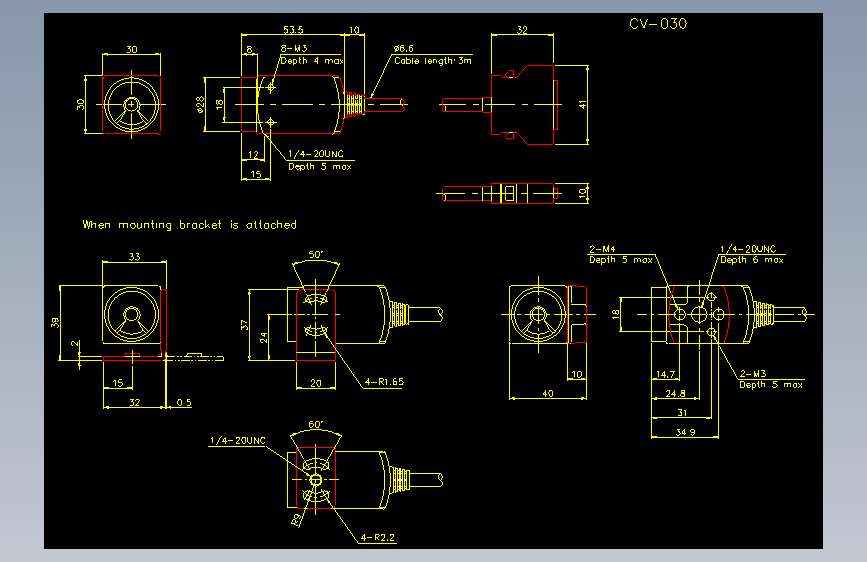Click the CV-030 drawing title

(658, 24)
